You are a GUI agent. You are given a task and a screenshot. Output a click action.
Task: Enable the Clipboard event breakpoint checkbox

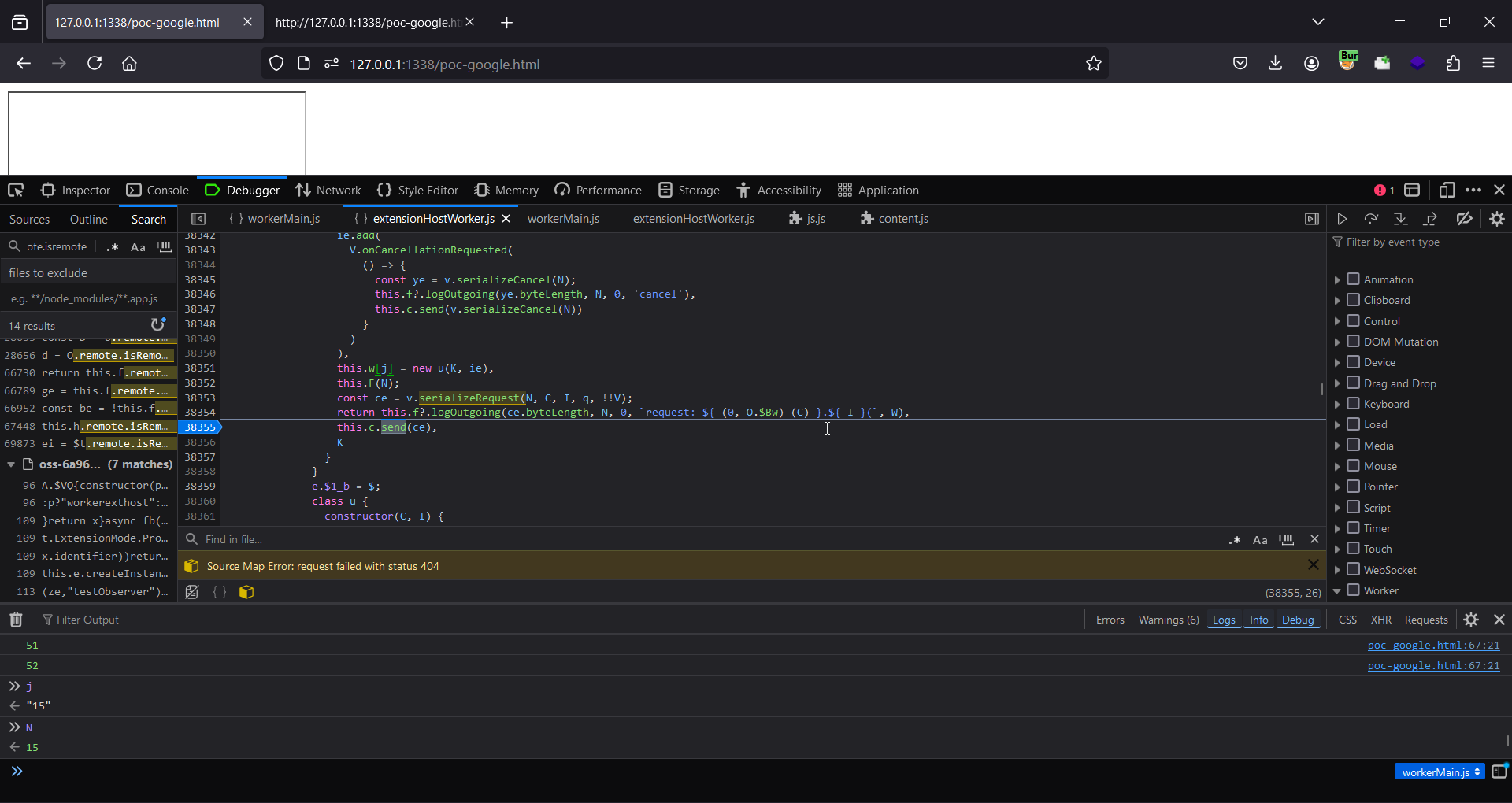pos(1353,299)
